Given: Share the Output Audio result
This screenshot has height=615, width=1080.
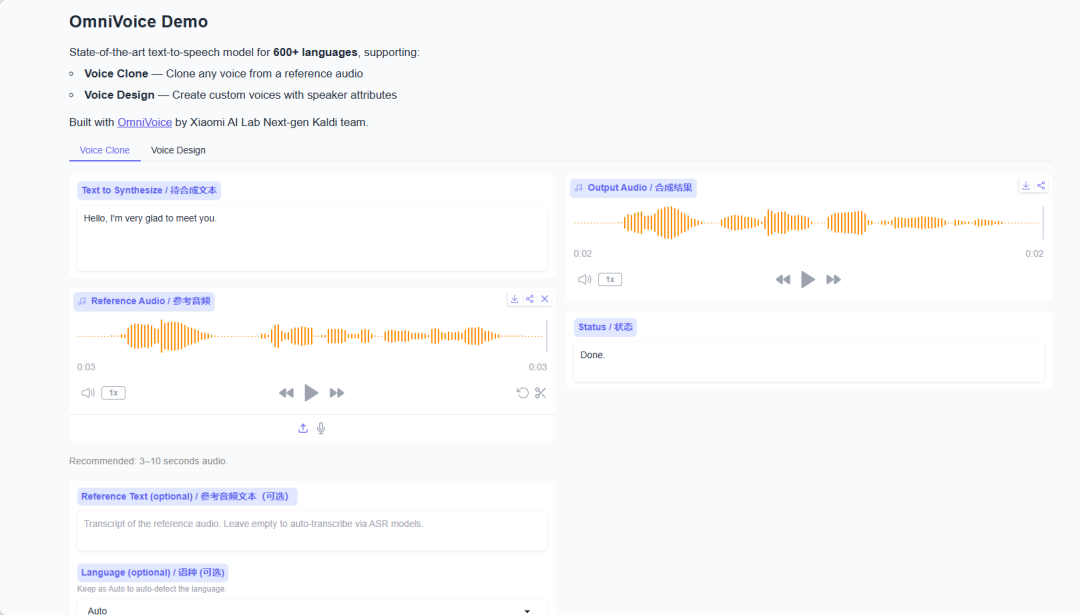Looking at the screenshot, I should coord(1041,186).
